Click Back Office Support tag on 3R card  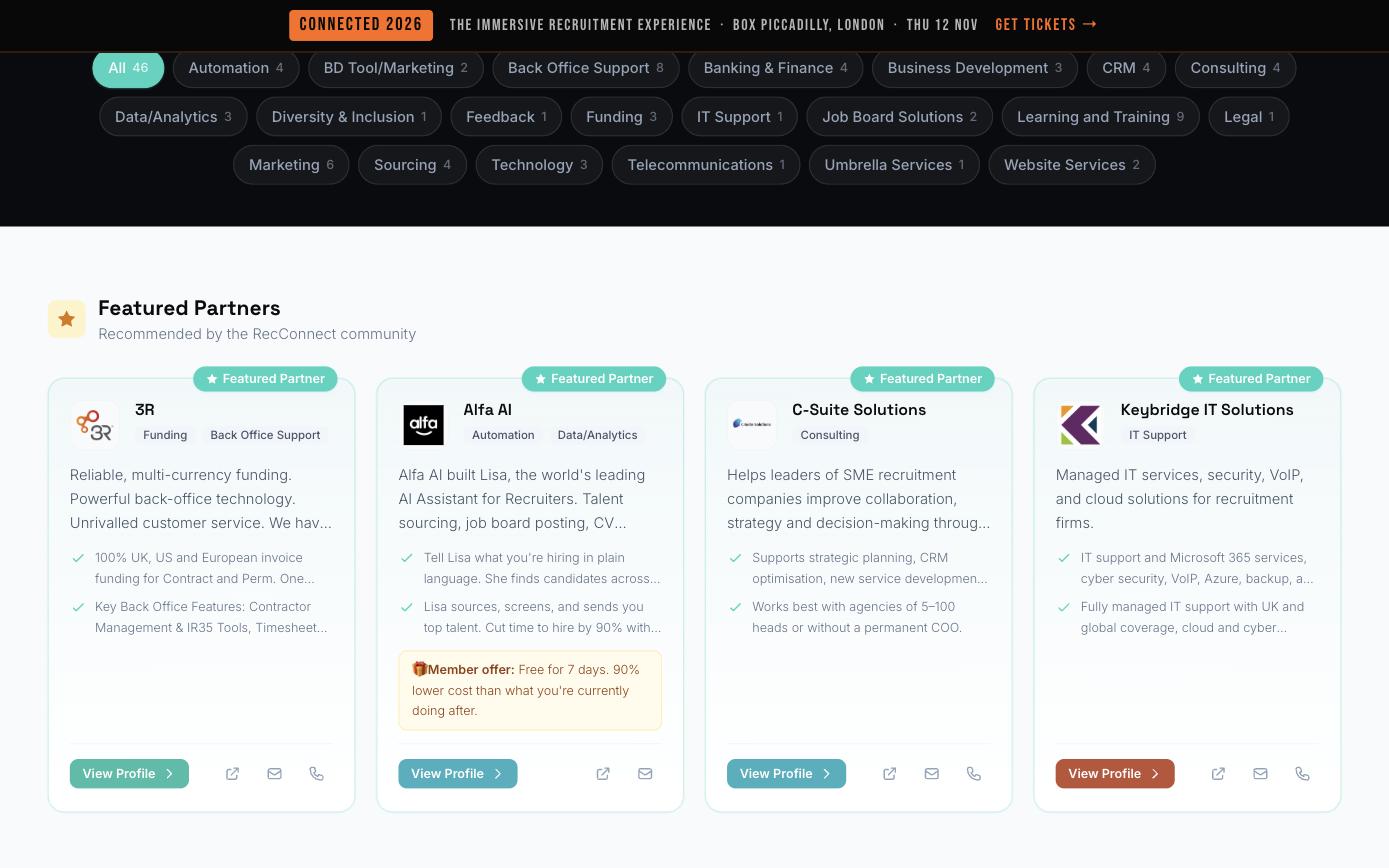(x=265, y=435)
